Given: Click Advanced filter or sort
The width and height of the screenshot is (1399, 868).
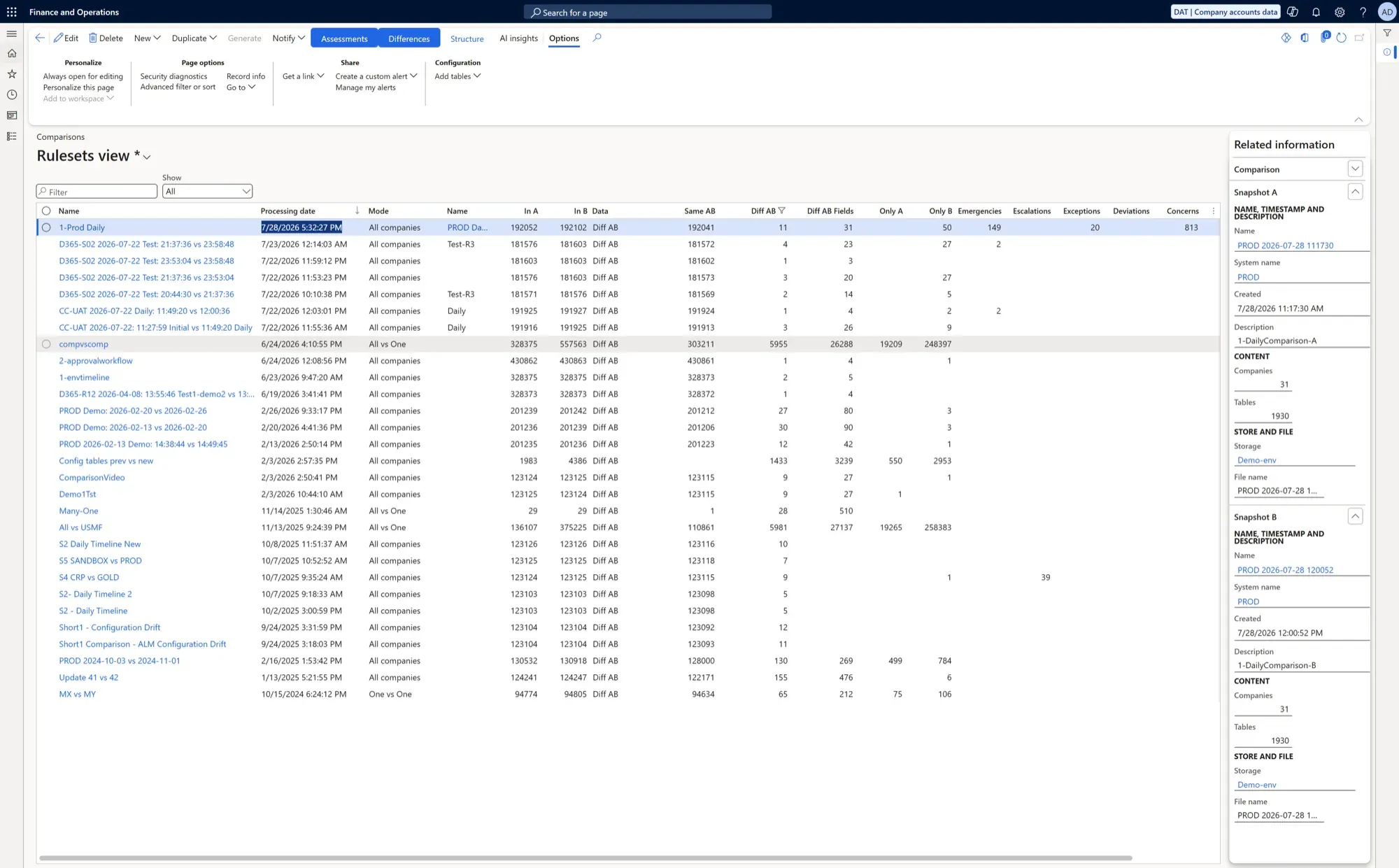Looking at the screenshot, I should (x=178, y=87).
